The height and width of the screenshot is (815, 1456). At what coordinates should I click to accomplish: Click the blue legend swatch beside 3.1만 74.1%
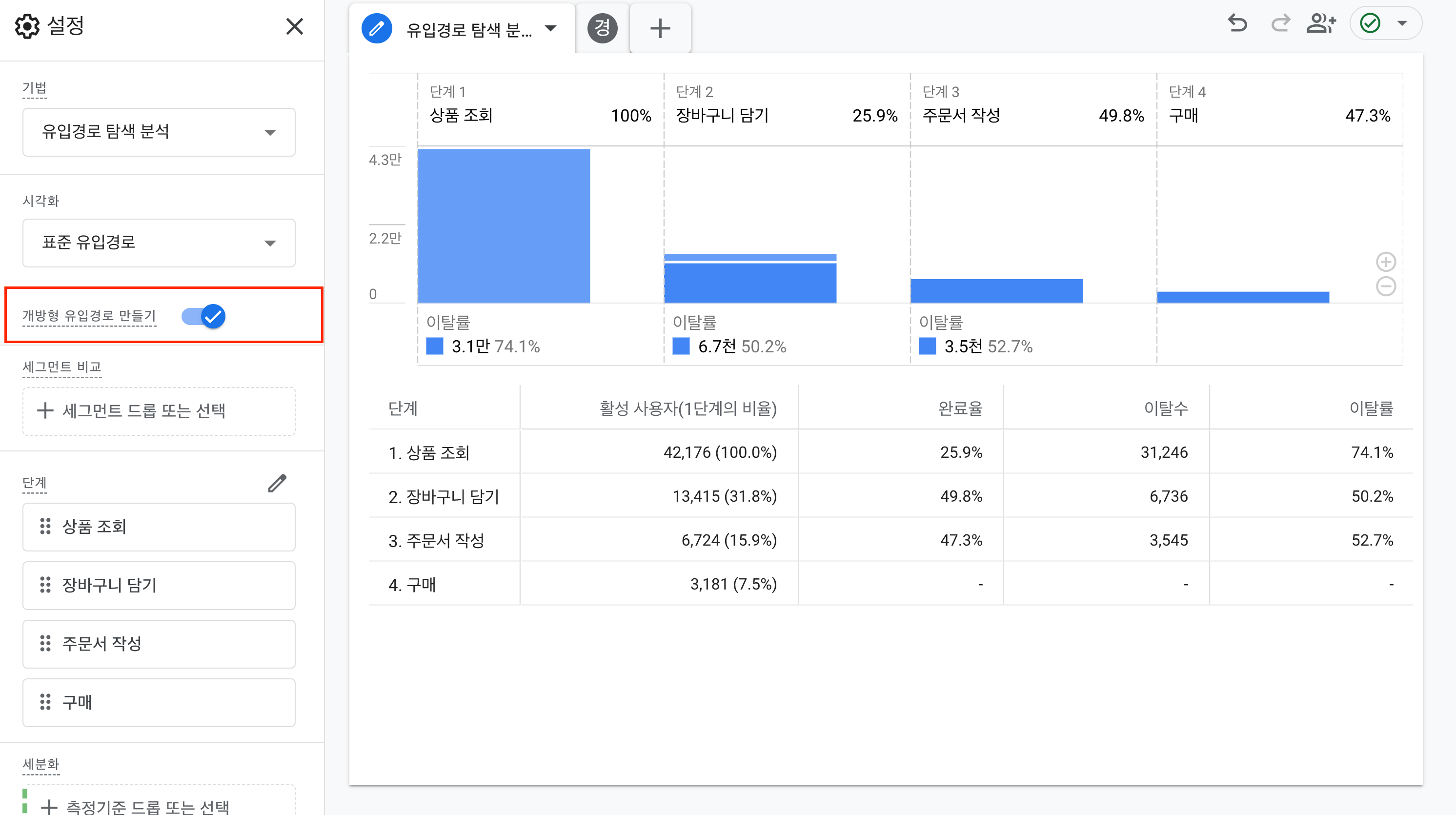434,346
